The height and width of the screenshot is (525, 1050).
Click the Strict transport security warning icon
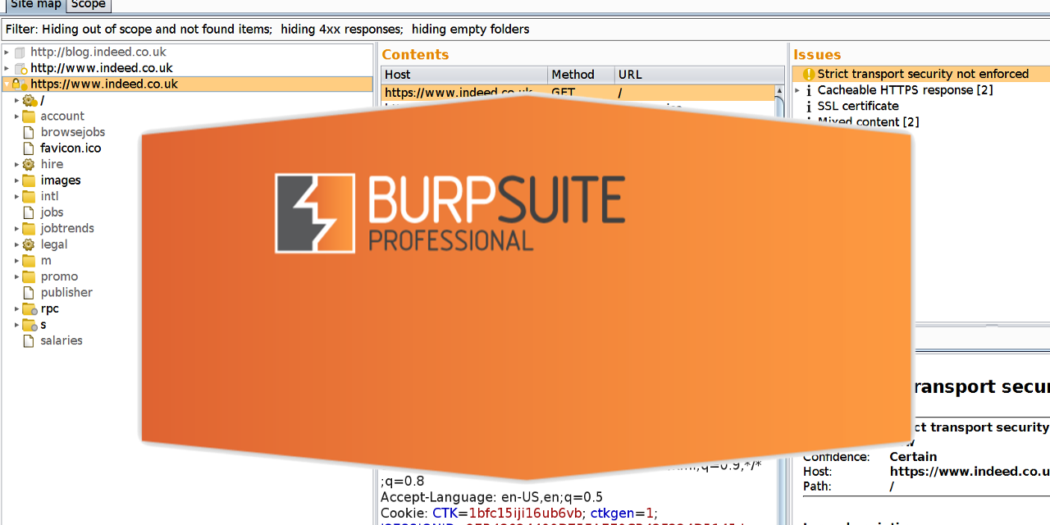[808, 74]
